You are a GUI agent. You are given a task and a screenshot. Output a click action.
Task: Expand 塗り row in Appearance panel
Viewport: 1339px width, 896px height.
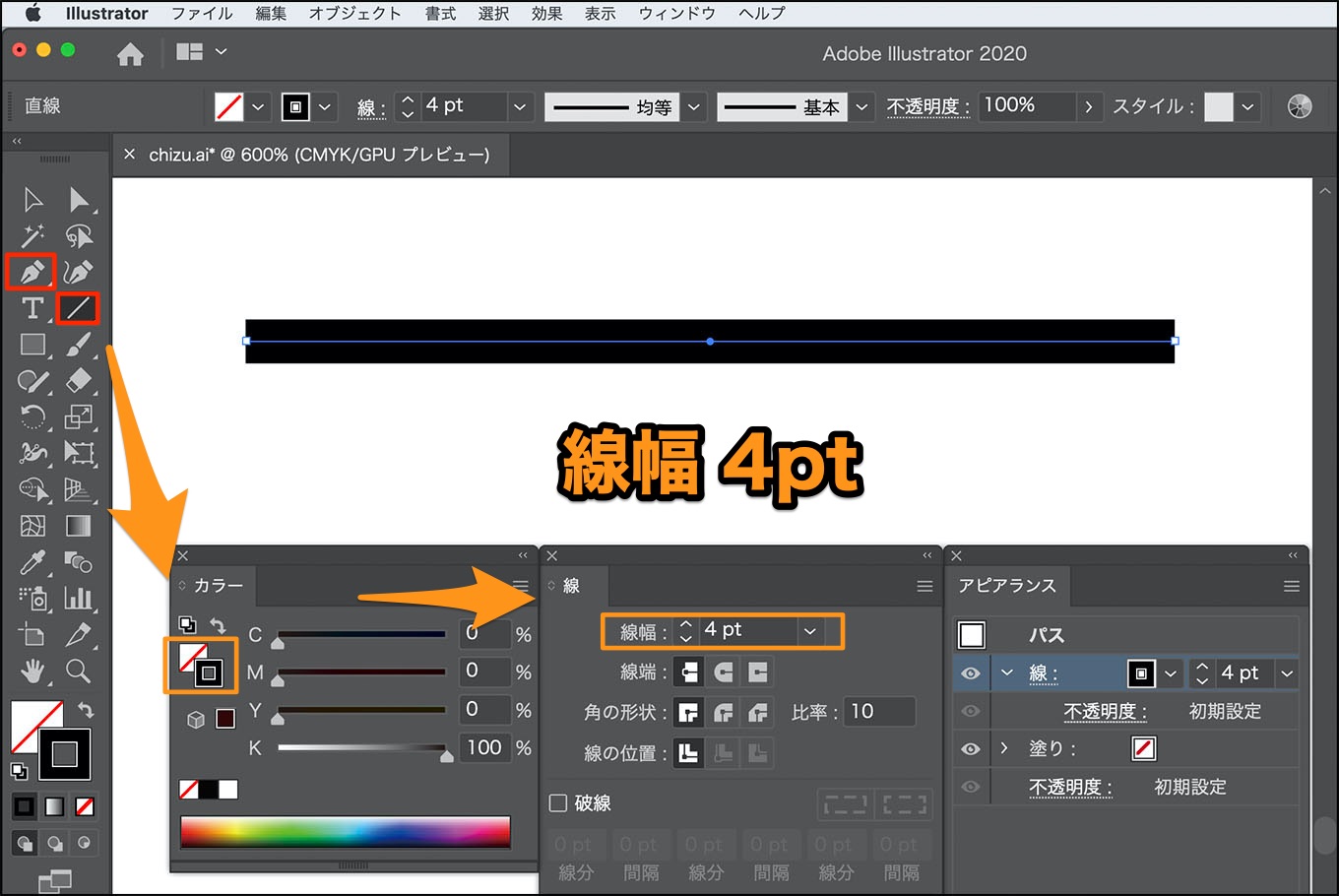[1004, 748]
